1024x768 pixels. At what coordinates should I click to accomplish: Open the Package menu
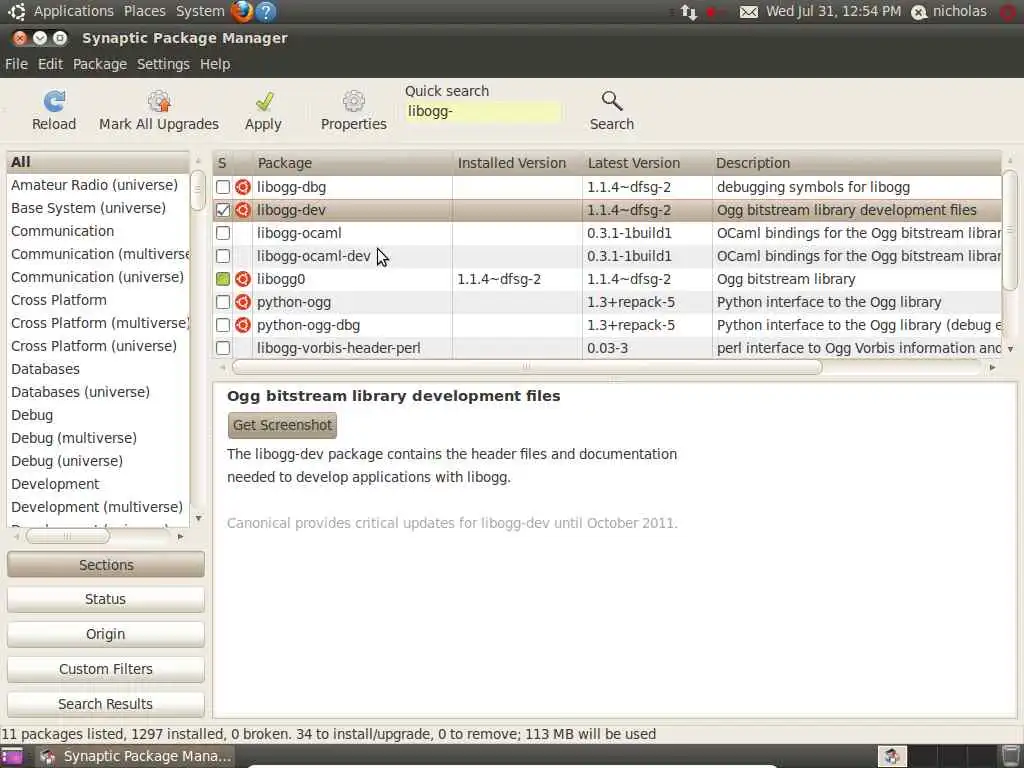[x=100, y=64]
